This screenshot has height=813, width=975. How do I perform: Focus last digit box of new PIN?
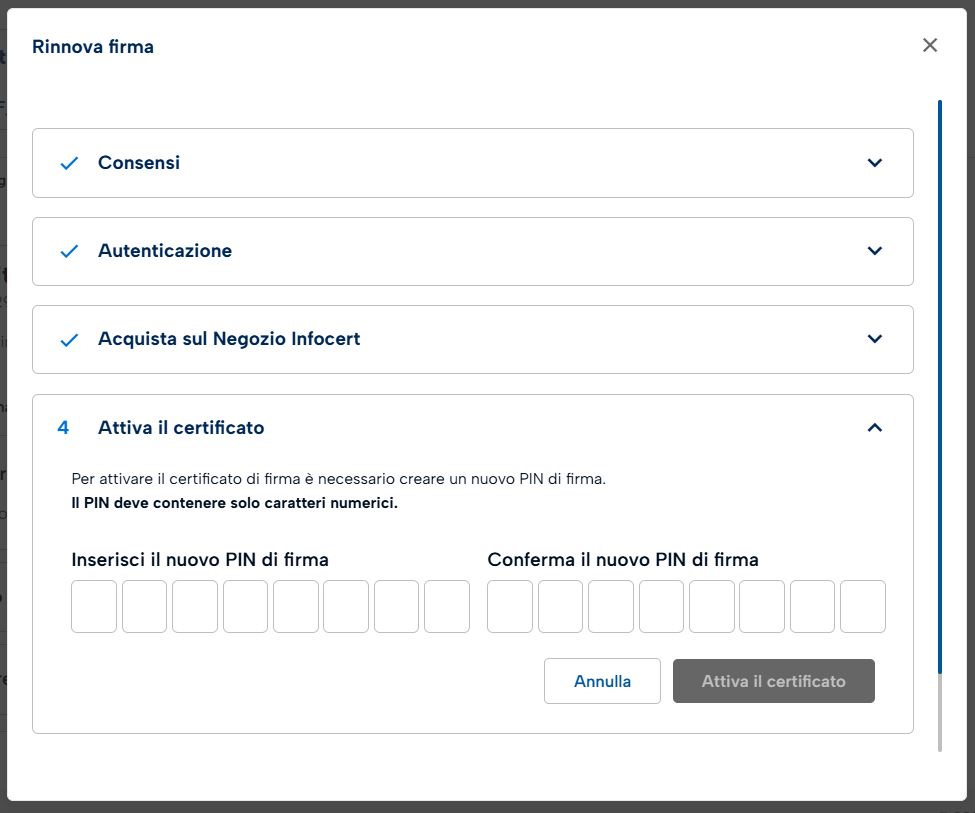(x=447, y=606)
